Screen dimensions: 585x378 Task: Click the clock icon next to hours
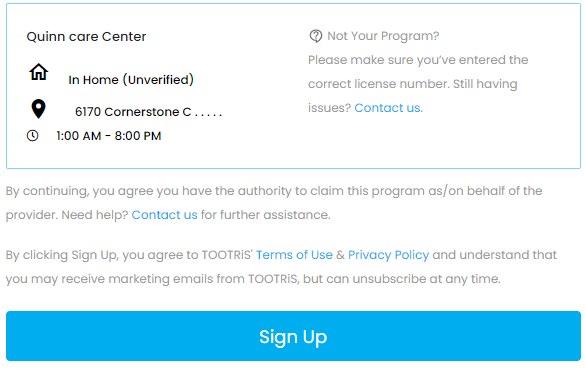click(x=32, y=135)
